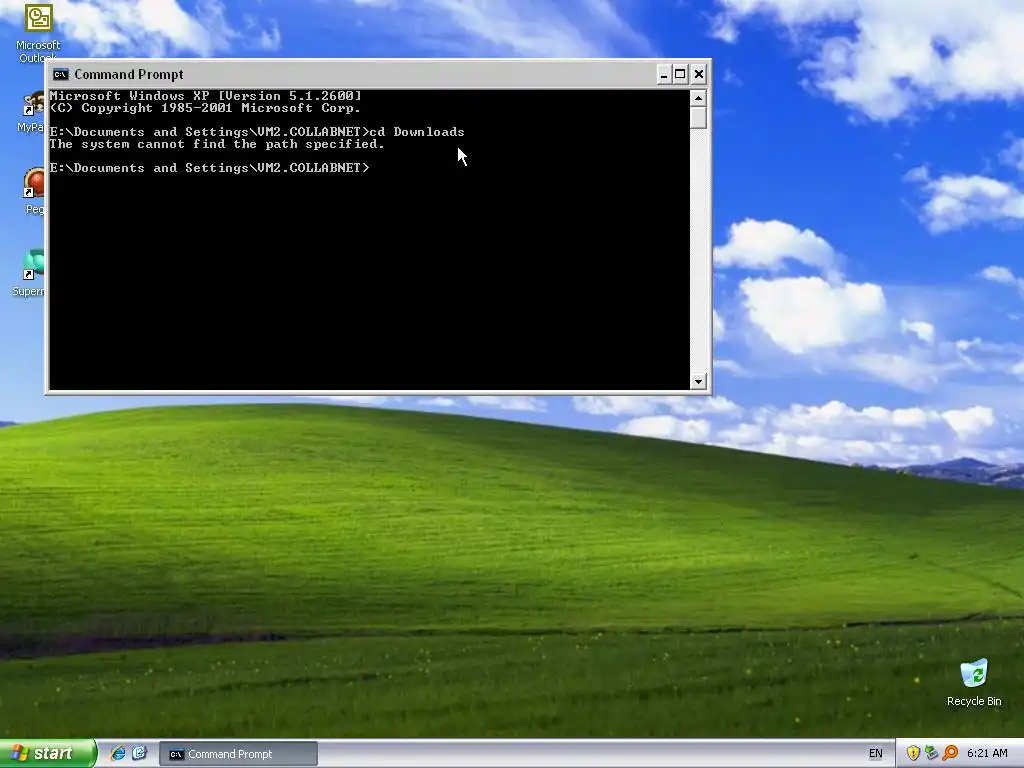1024x768 pixels.
Task: Minimize the Command Prompt window
Action: tap(664, 74)
